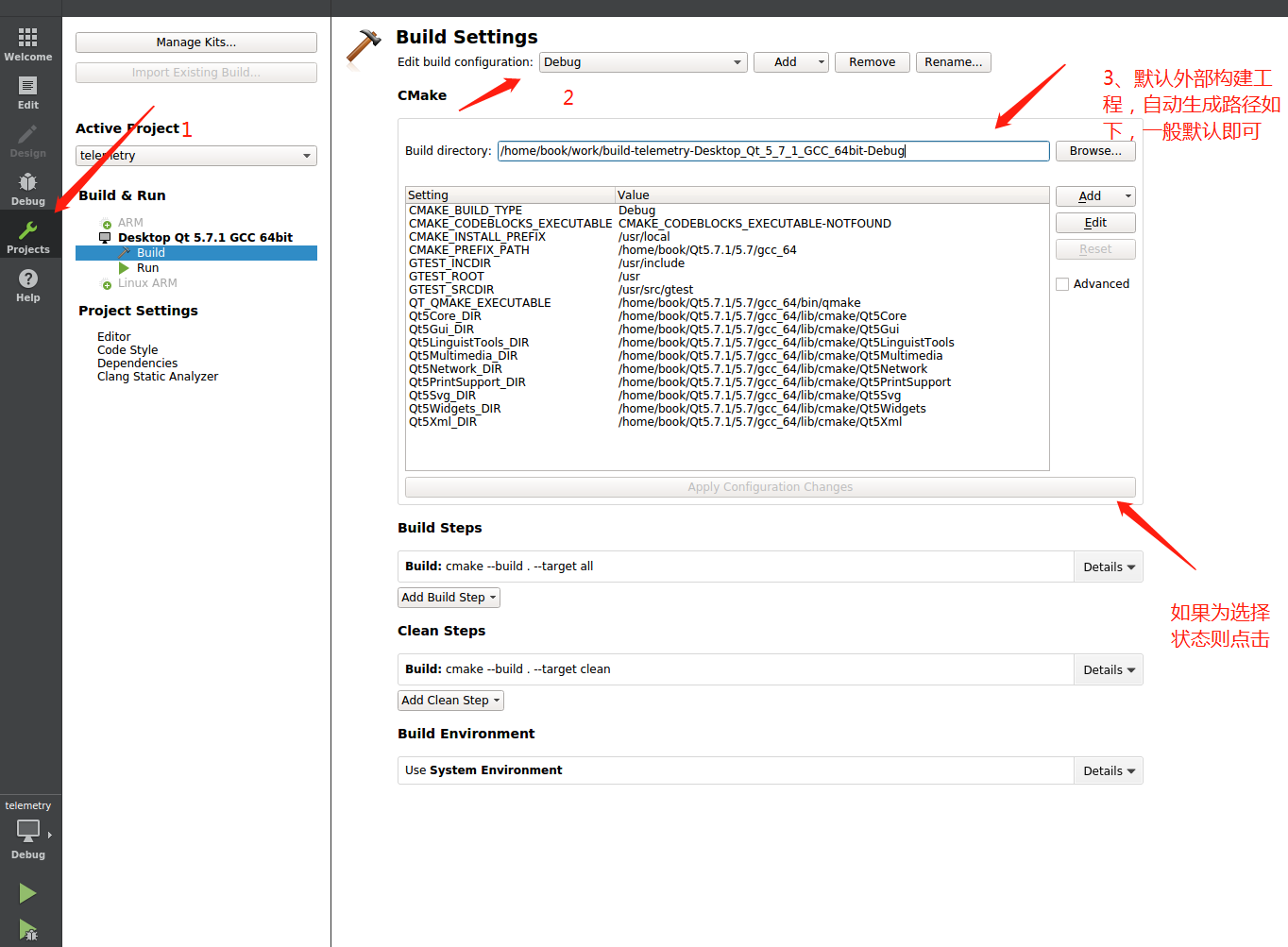The width and height of the screenshot is (1288, 947).
Task: Select the Qt5Gui_DIR row
Action: coord(727,330)
